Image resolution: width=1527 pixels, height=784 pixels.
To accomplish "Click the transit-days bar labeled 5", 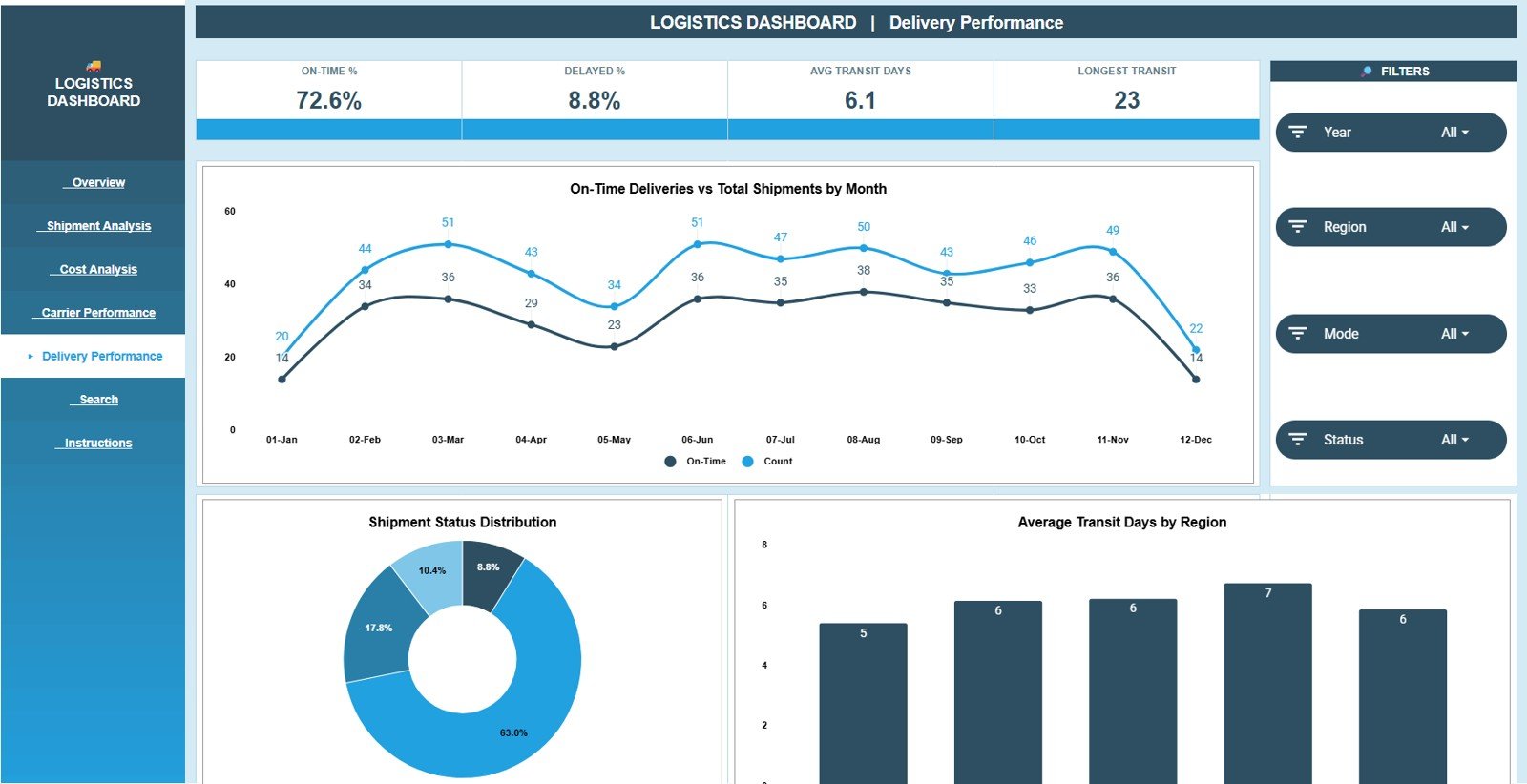I will [x=863, y=704].
